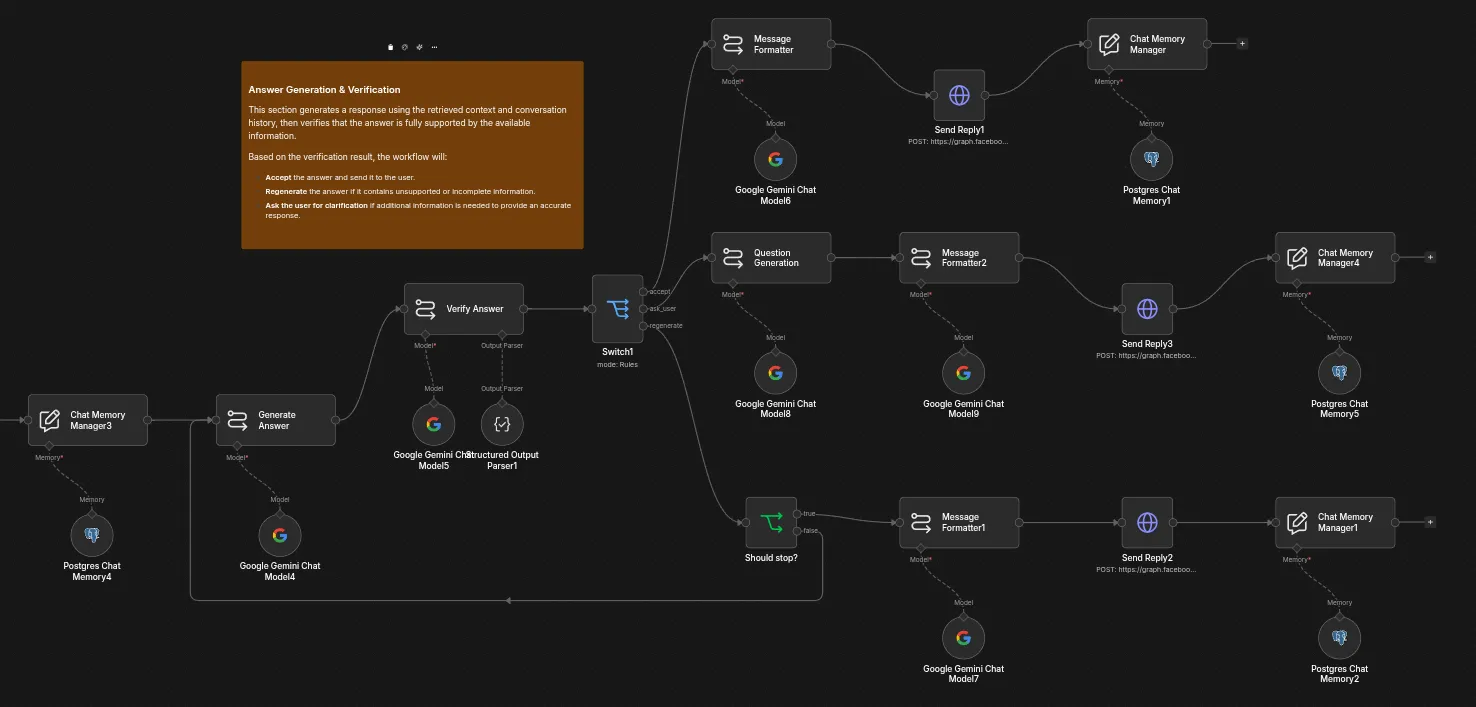This screenshot has width=1476, height=707.
Task: Select Postgres Chat Memory2 node
Action: [1339, 638]
